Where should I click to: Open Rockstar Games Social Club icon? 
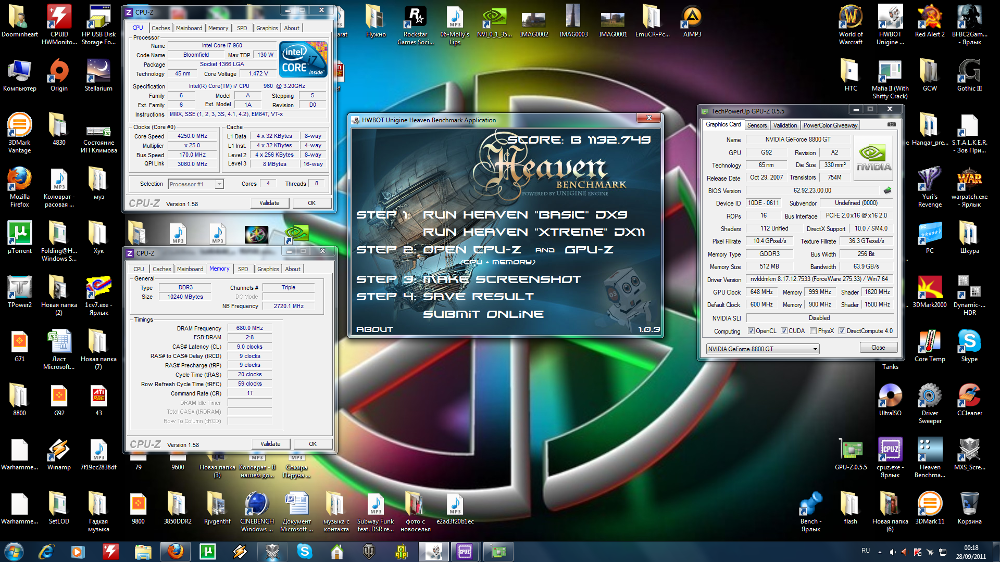[x=415, y=25]
